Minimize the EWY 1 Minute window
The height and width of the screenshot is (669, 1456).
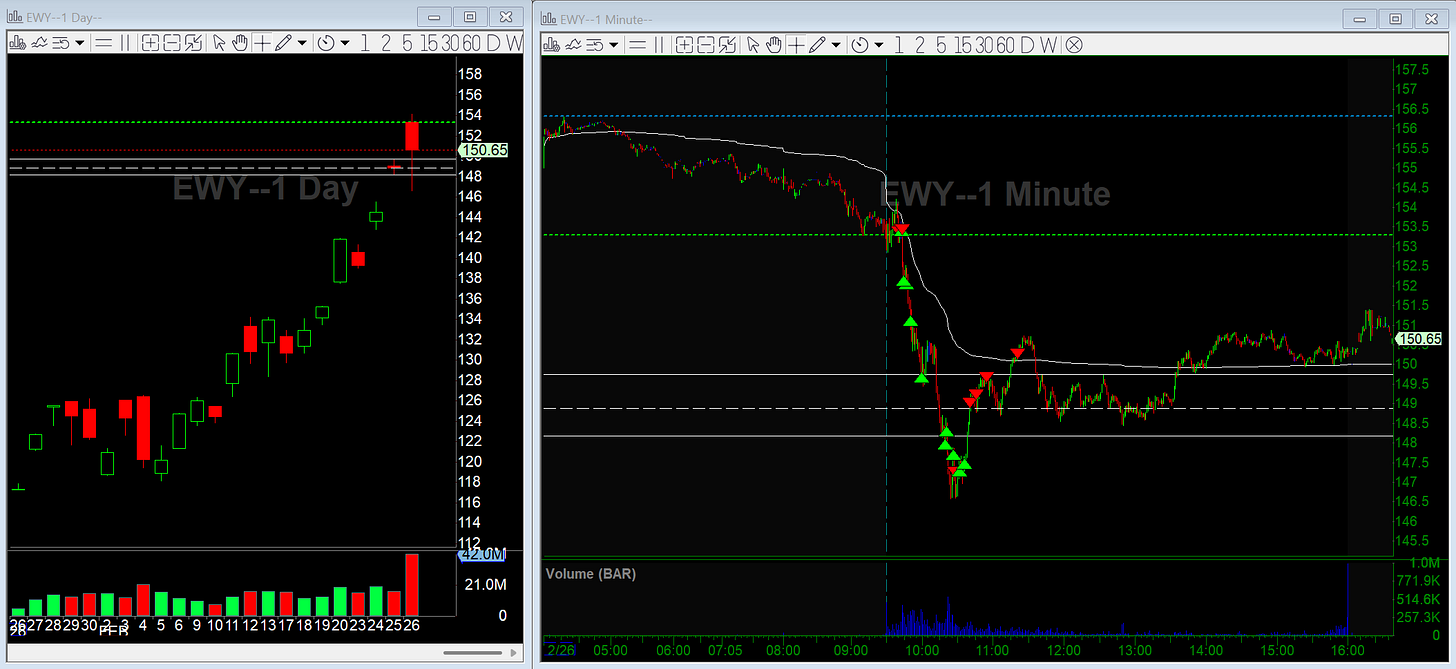click(x=1361, y=18)
